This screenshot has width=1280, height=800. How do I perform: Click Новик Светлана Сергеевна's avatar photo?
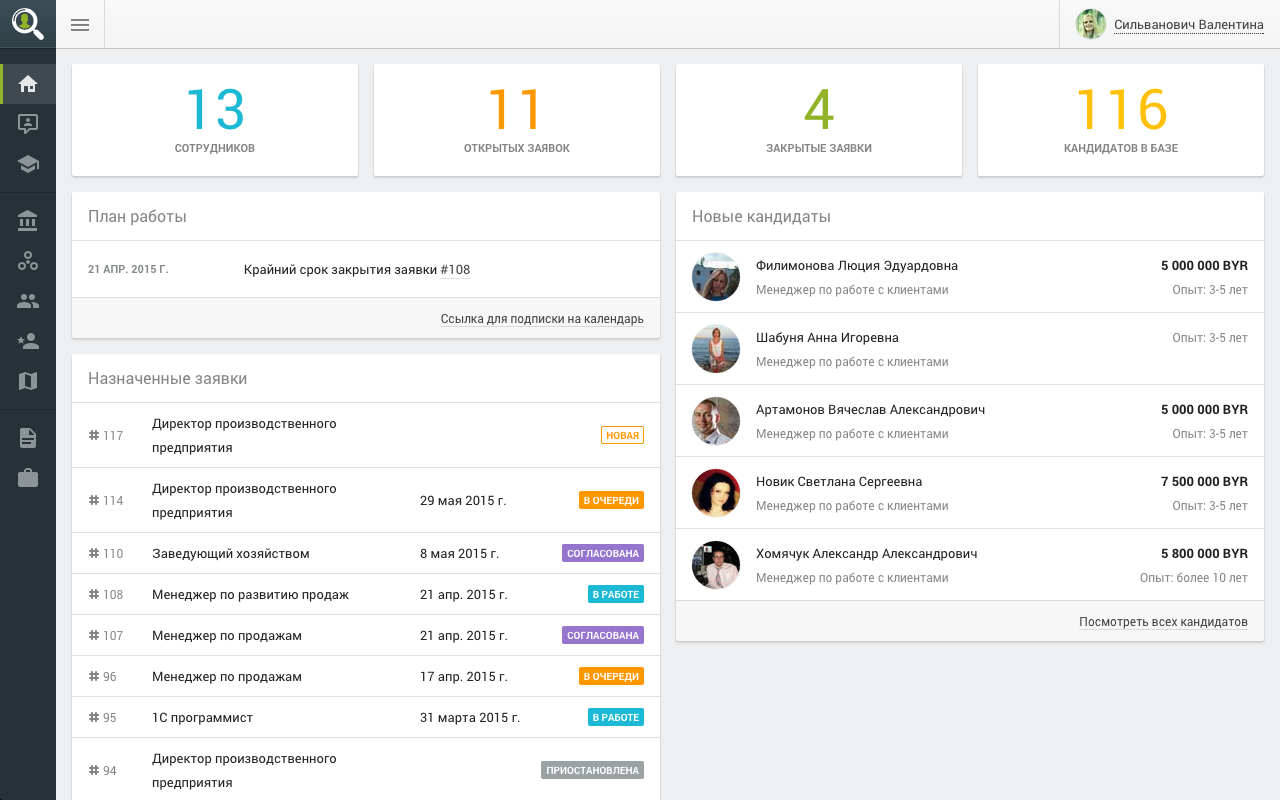[x=716, y=493]
